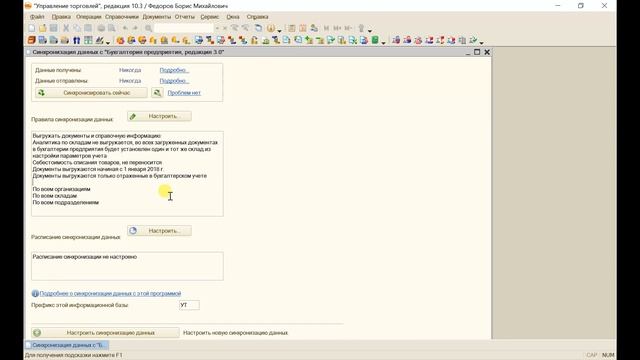Click the По всем организациям line
The height and width of the screenshot is (360, 640).
pyautogui.click(x=61, y=189)
